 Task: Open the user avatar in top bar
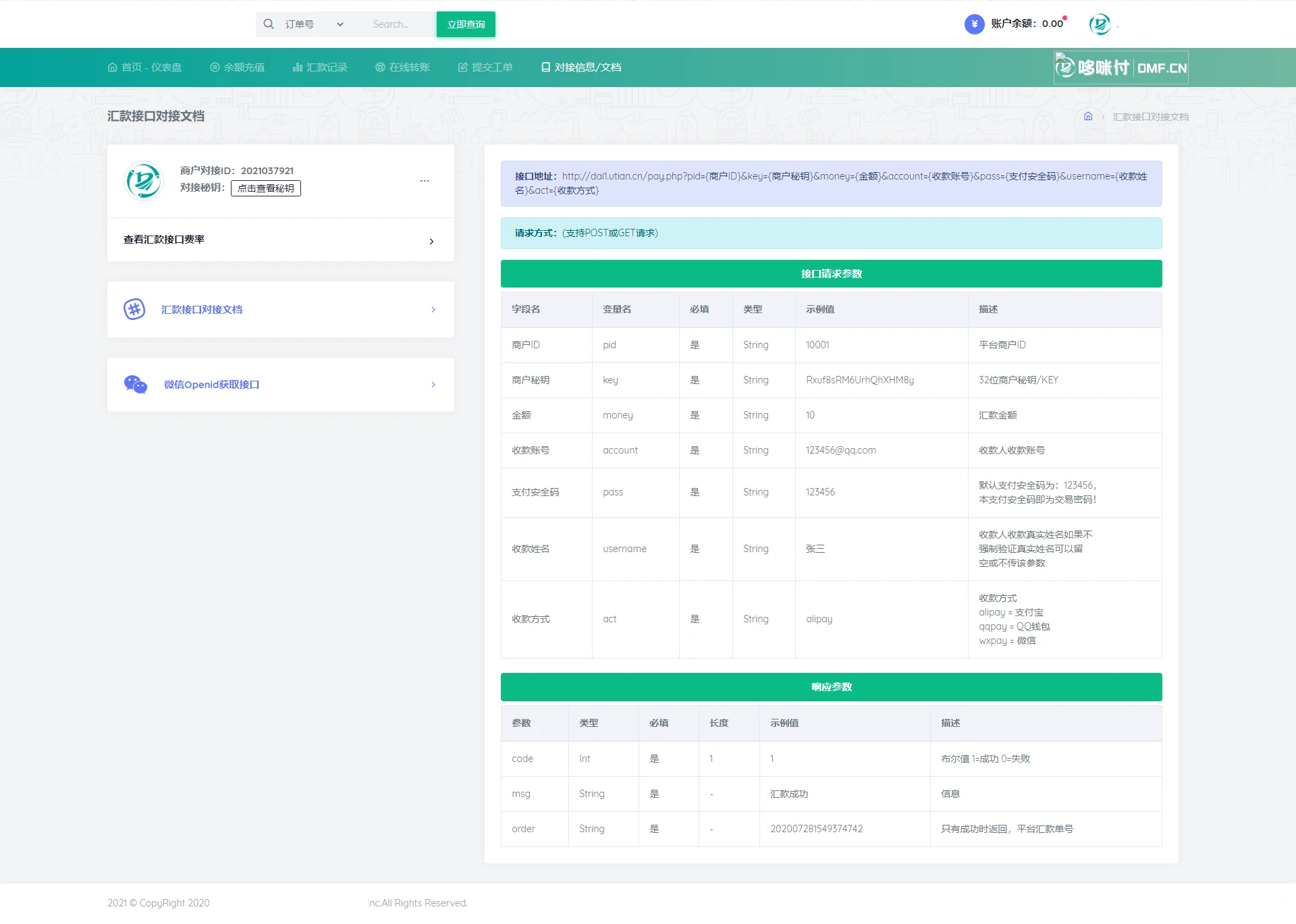pyautogui.click(x=1100, y=24)
